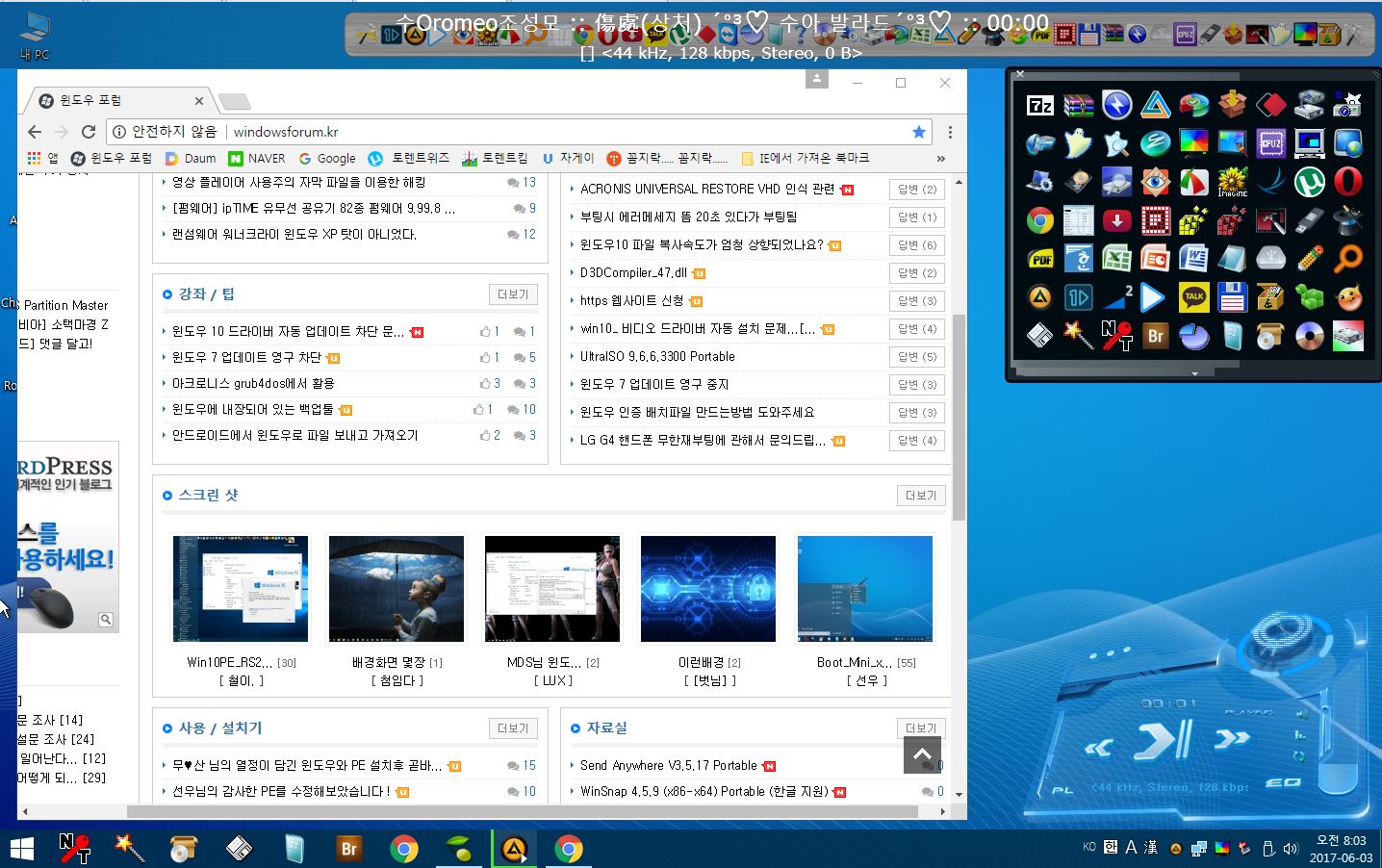Open the D3DCompiler_47.dll post
Image resolution: width=1382 pixels, height=868 pixels.
pyautogui.click(x=633, y=272)
